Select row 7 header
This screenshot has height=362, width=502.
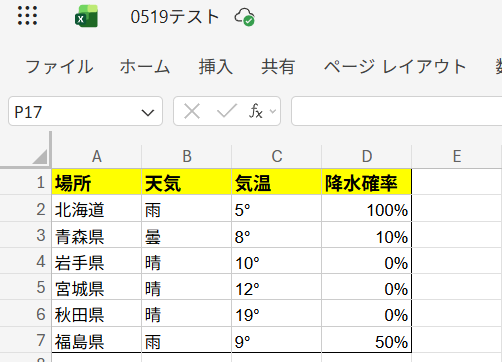point(26,340)
